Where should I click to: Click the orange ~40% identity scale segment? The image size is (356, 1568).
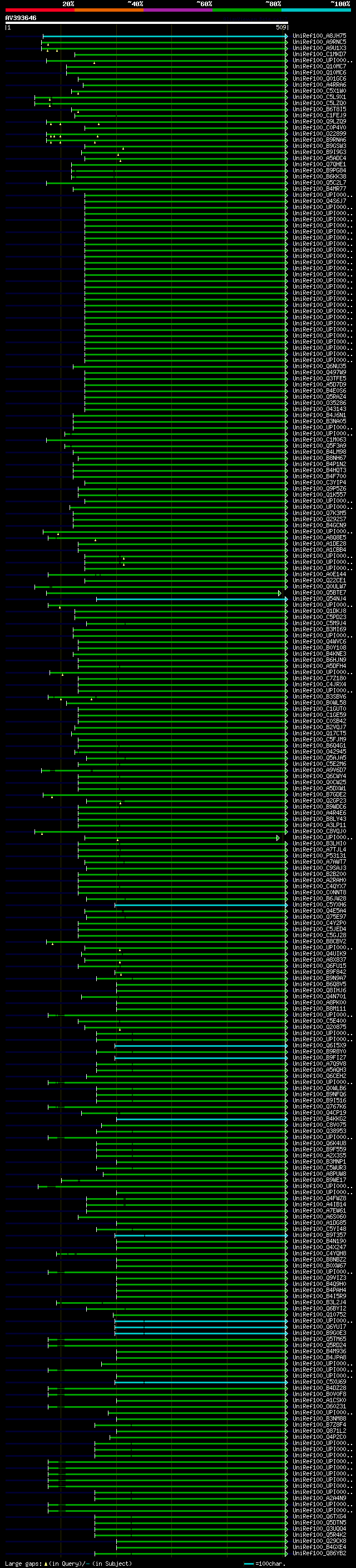(x=109, y=10)
